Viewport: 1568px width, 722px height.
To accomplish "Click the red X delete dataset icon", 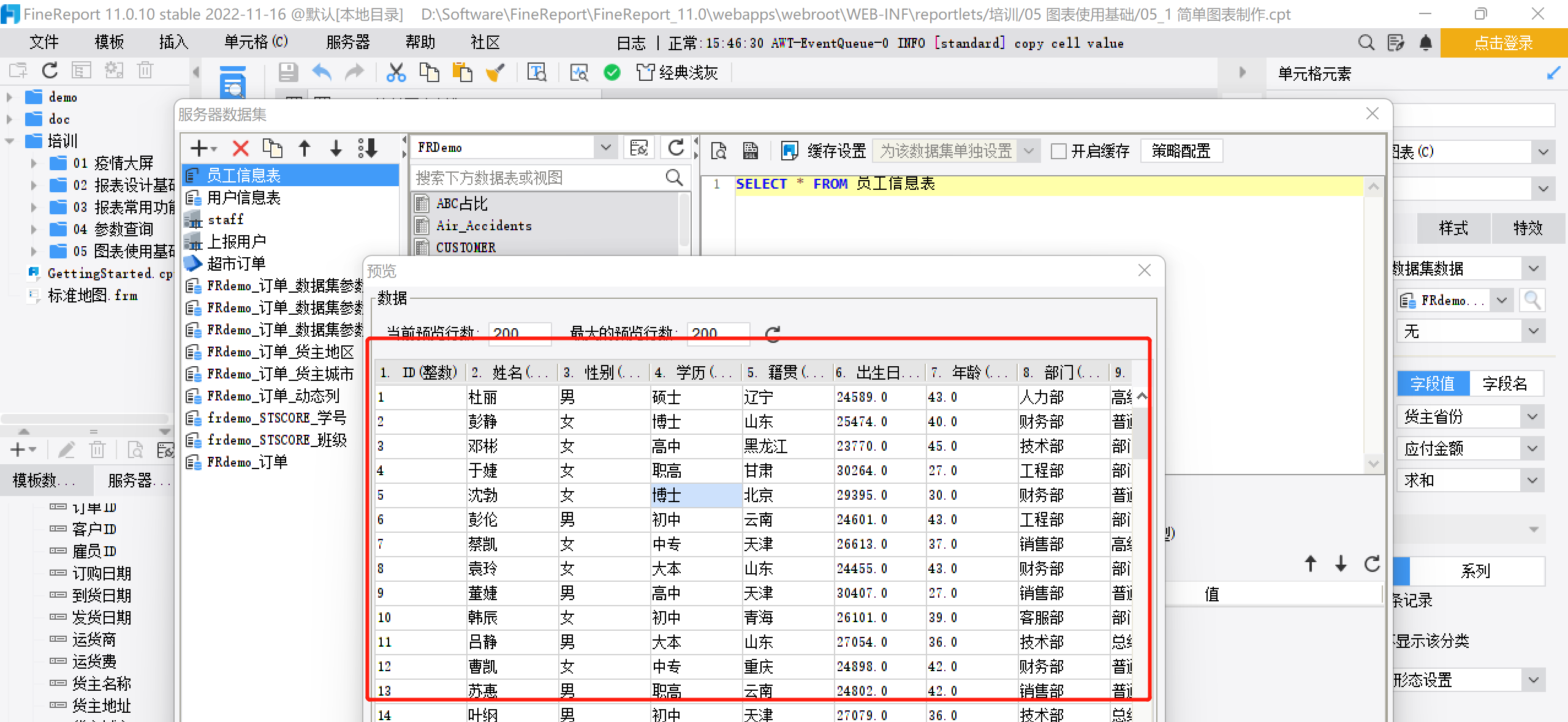I will (x=241, y=148).
